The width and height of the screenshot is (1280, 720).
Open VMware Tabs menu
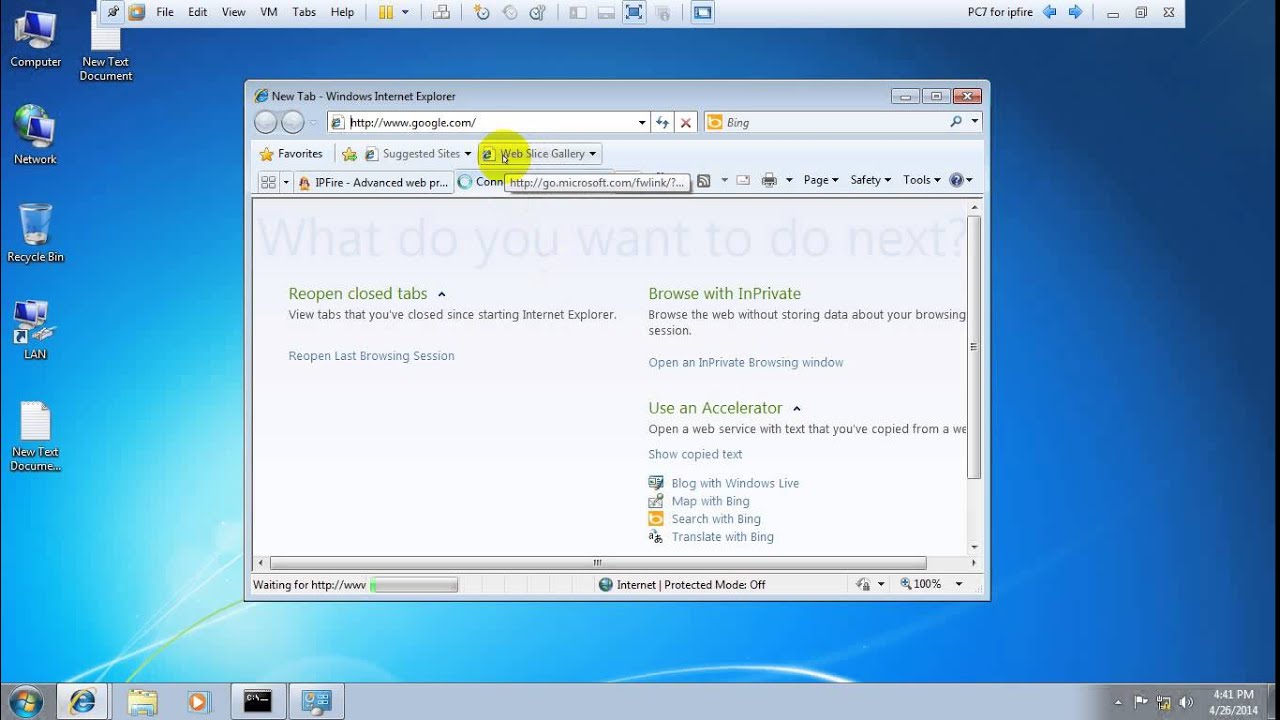coord(304,12)
